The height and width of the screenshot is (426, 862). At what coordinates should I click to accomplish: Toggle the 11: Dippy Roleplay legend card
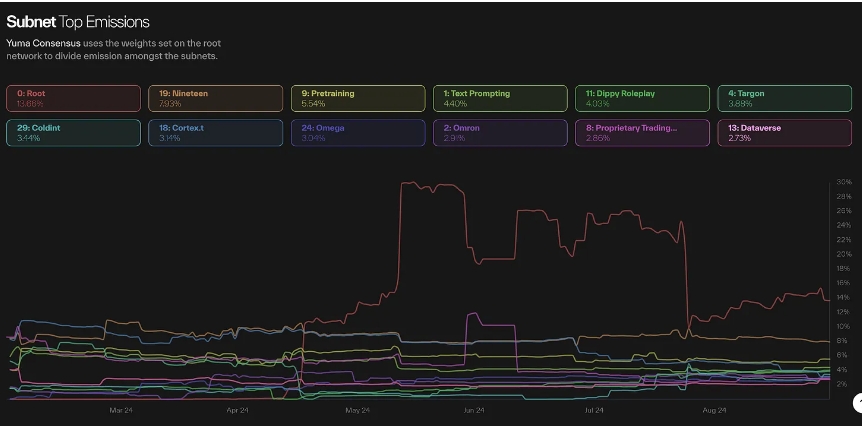[643, 98]
